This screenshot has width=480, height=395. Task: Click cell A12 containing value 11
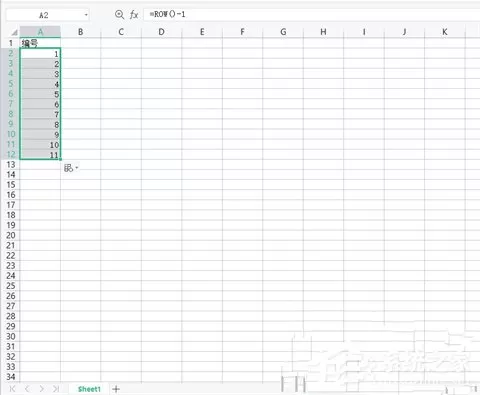pos(40,155)
